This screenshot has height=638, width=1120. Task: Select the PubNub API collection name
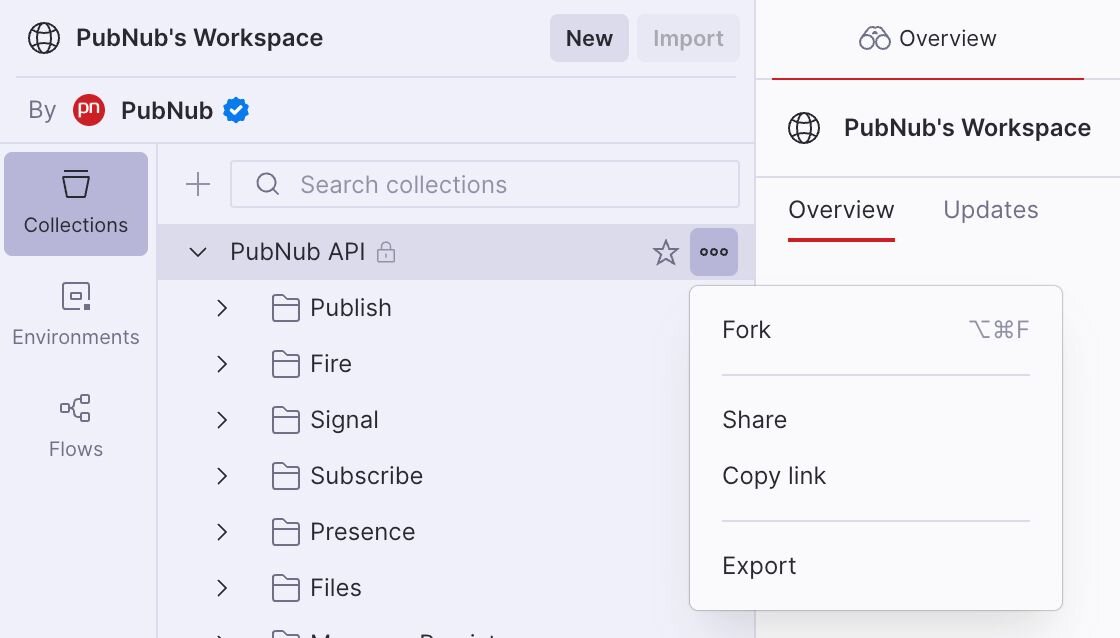tap(298, 252)
